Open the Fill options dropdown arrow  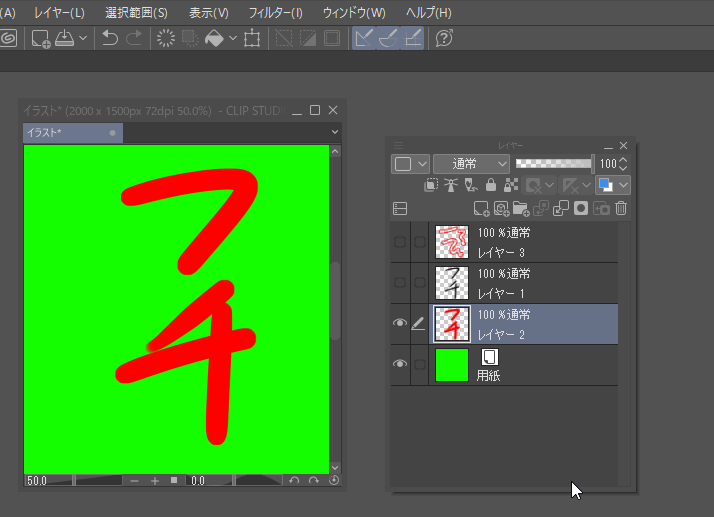click(233, 38)
